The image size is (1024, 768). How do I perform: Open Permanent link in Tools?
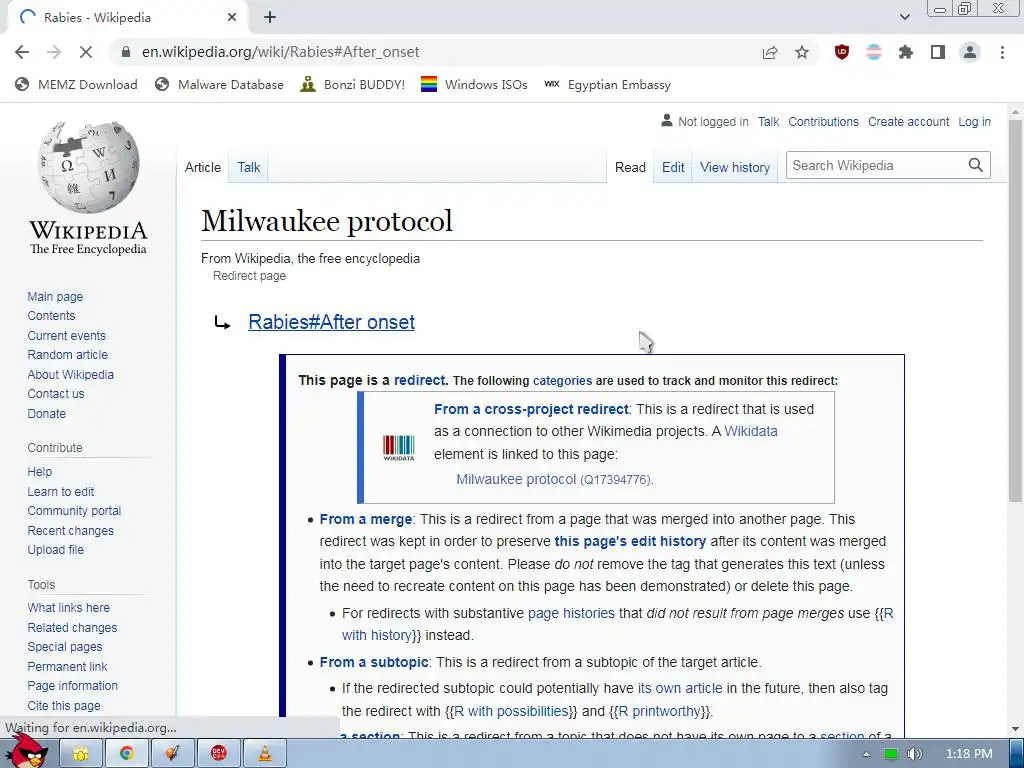pyautogui.click(x=67, y=666)
